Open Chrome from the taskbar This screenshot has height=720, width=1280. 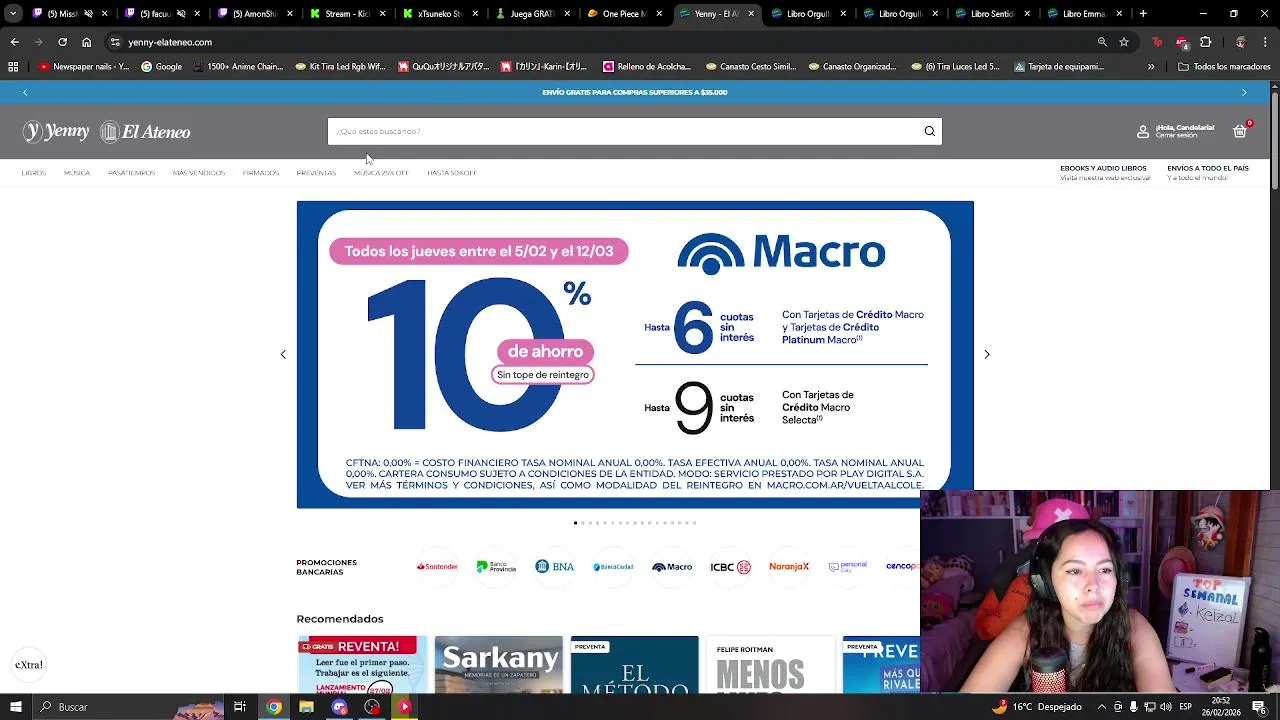click(x=273, y=707)
